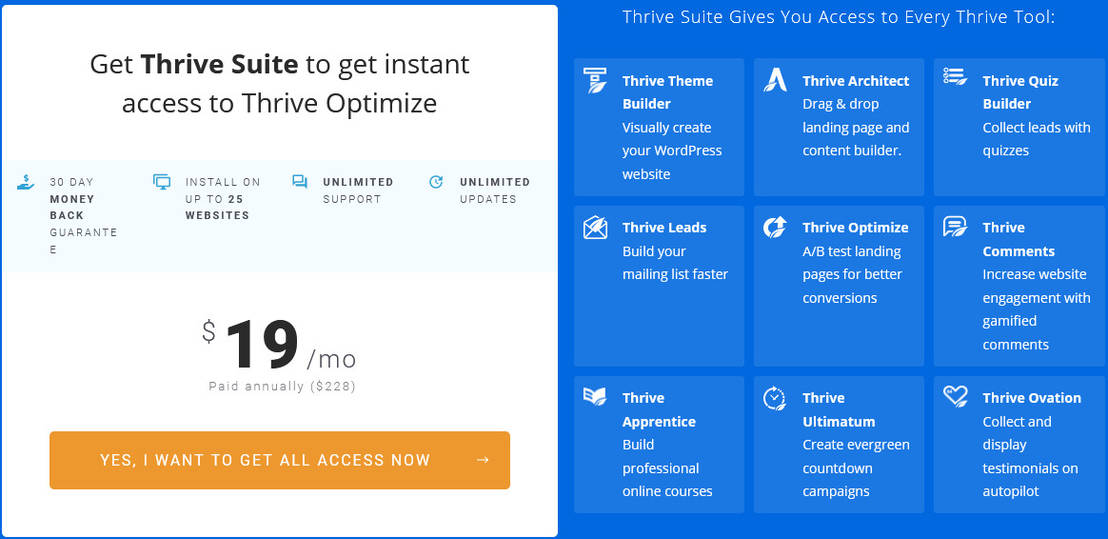Open the Thrive Ultimatum title
This screenshot has height=539, width=1108.
click(x=839, y=409)
